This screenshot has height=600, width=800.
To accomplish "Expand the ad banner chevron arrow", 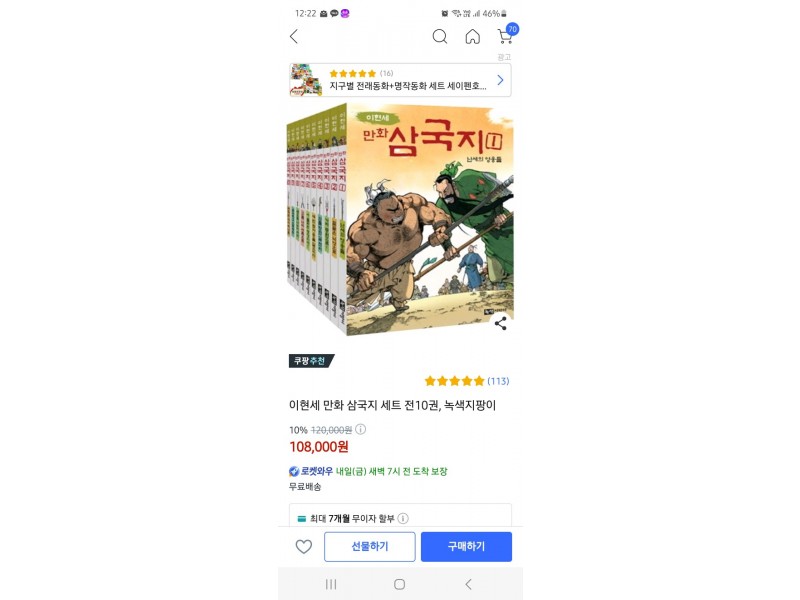I will [x=501, y=80].
